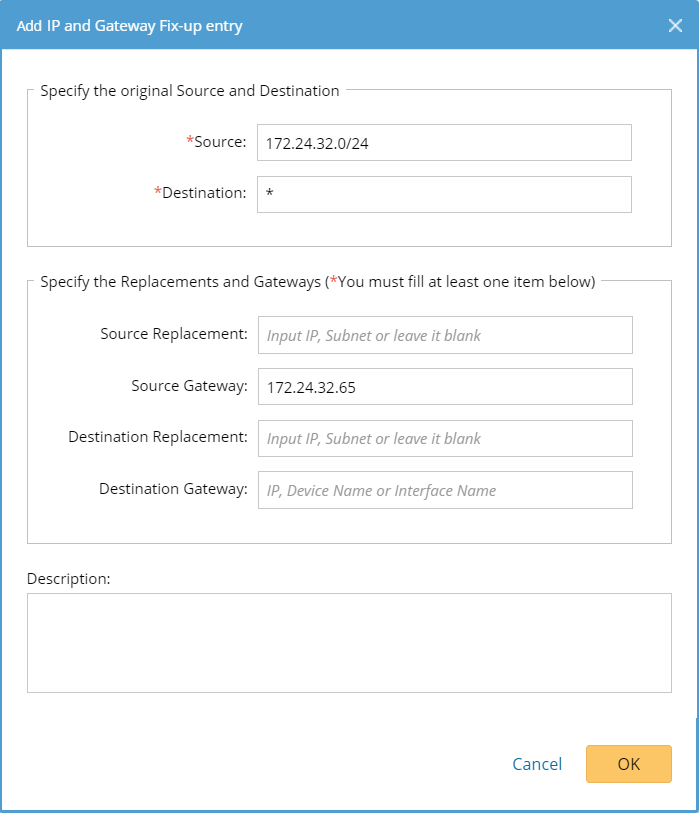Focus the Destination field with asterisk
The width and height of the screenshot is (699, 813).
click(x=444, y=194)
